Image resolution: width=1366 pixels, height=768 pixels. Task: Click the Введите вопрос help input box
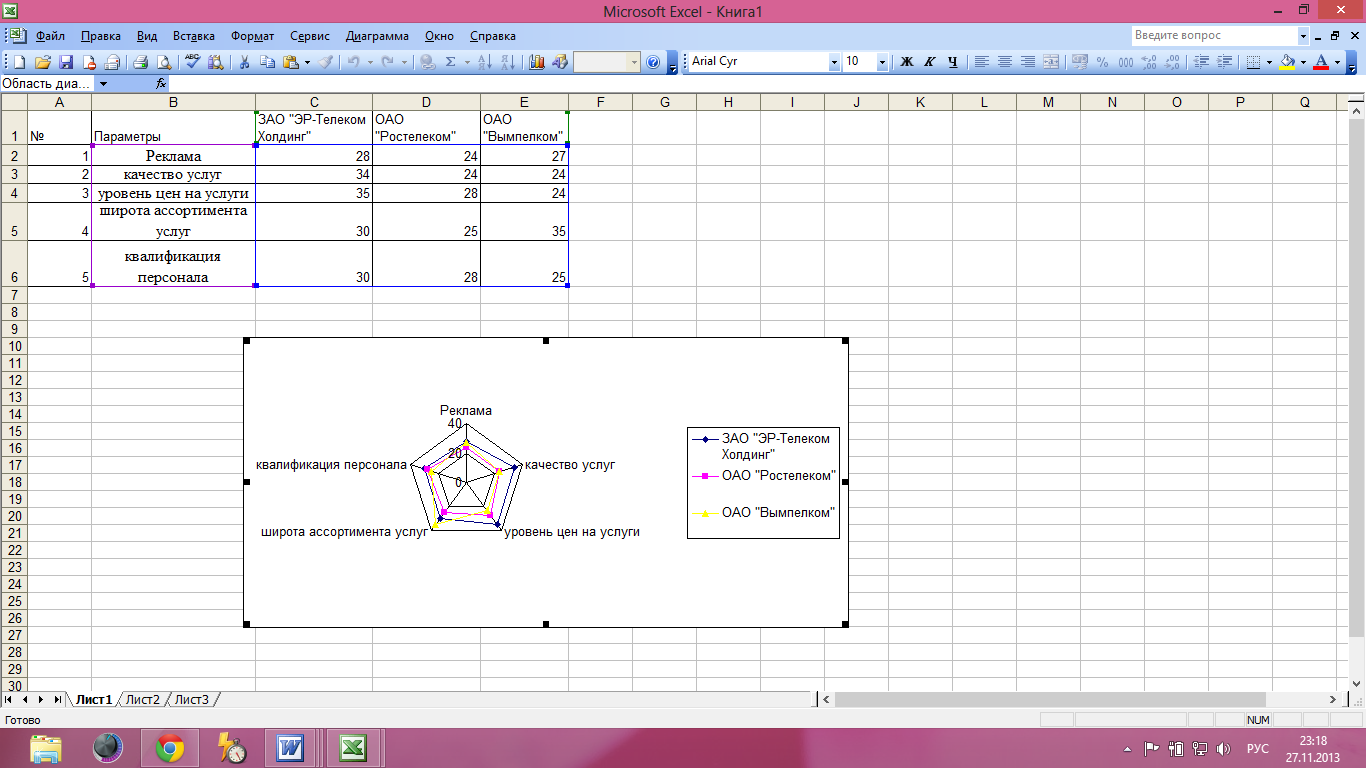pyautogui.click(x=1214, y=36)
